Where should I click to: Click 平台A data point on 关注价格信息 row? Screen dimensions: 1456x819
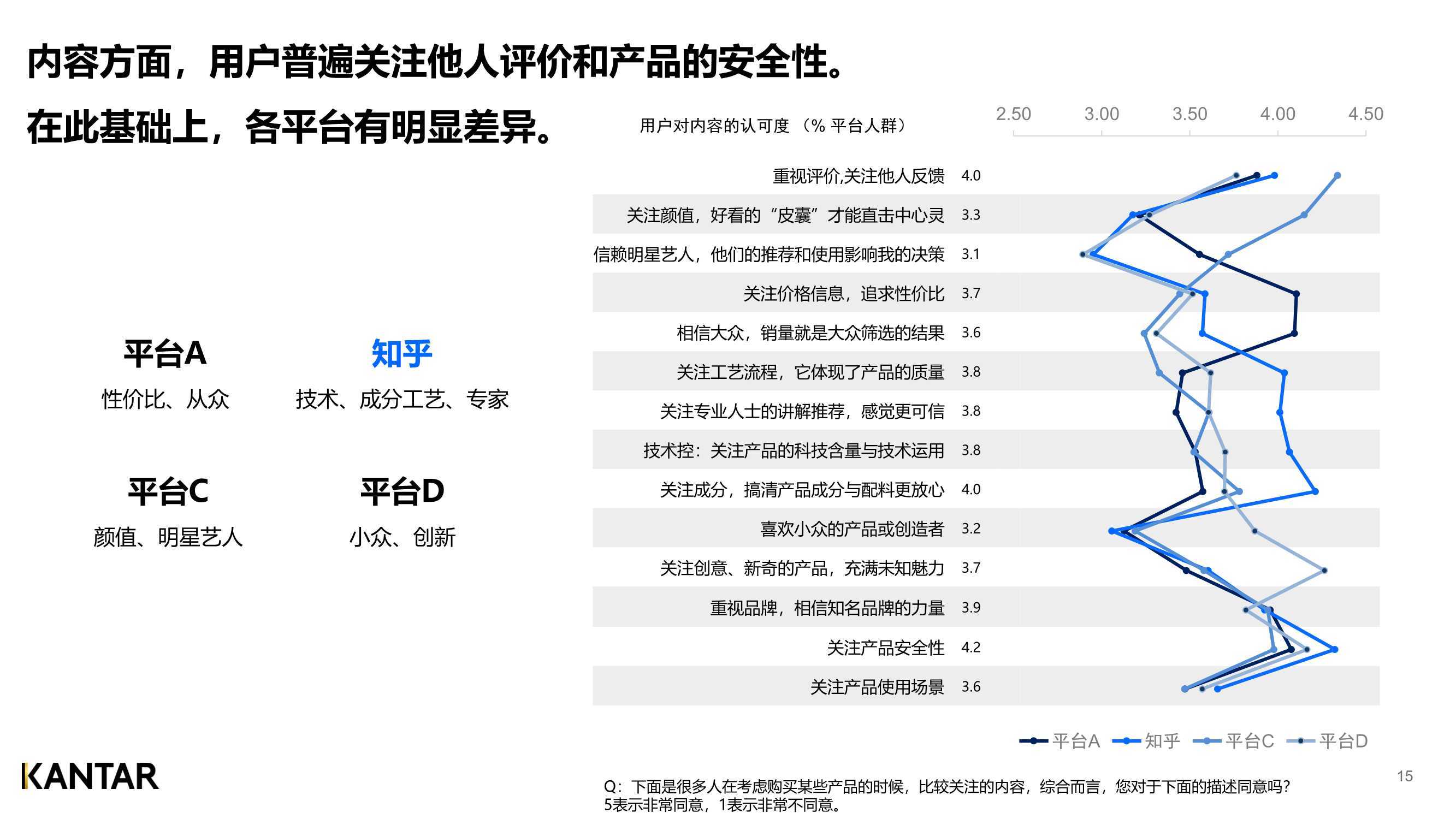point(1297,294)
